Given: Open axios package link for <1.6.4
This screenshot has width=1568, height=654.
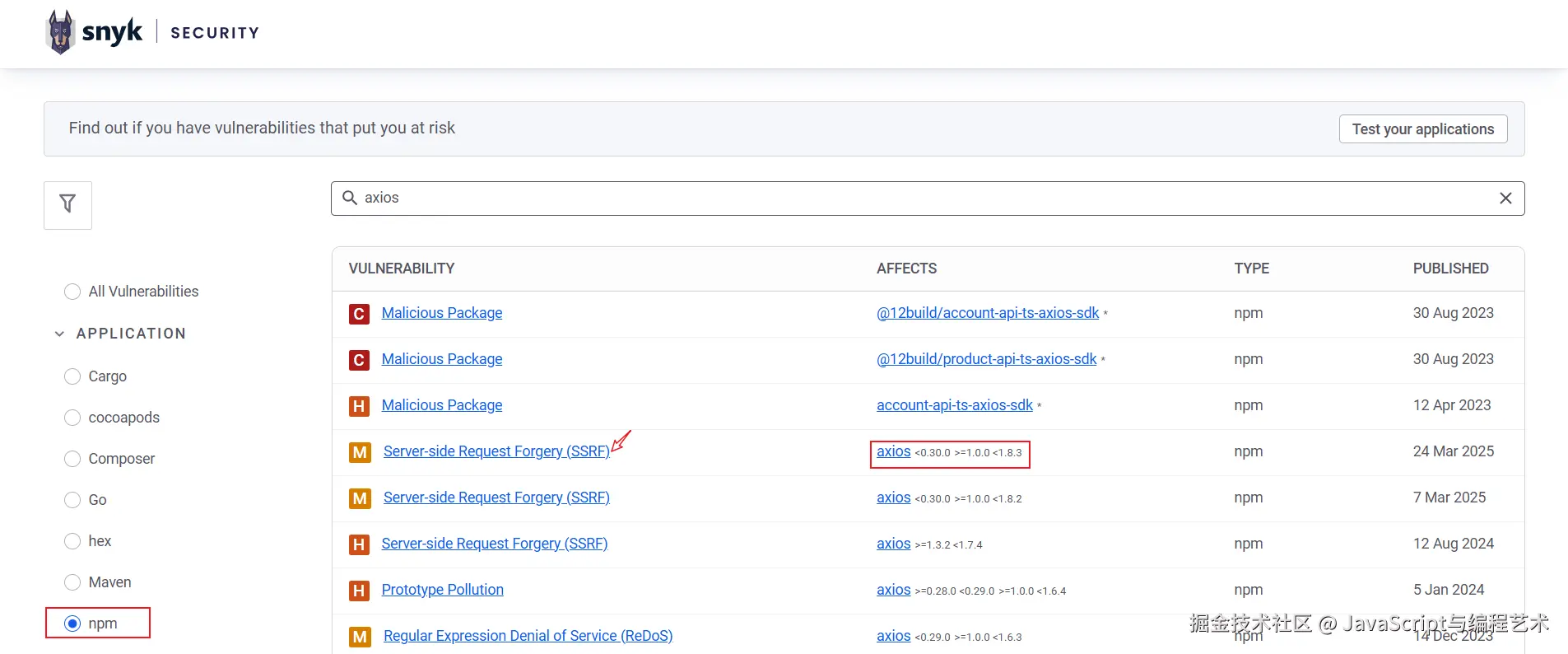Looking at the screenshot, I should (894, 590).
